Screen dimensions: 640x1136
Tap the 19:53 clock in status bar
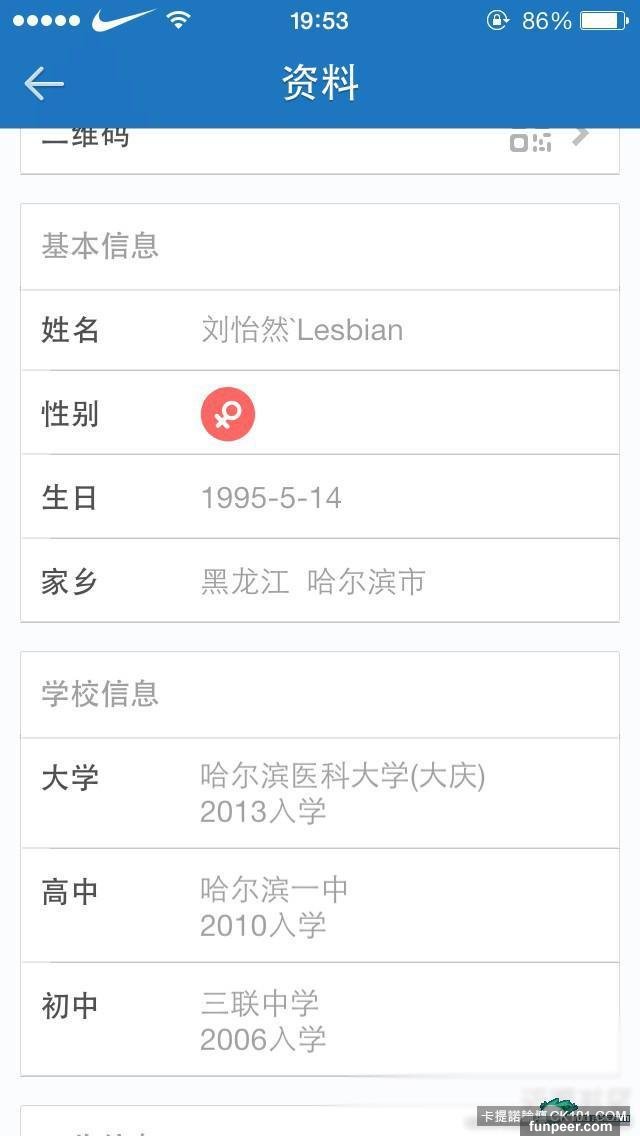click(319, 20)
